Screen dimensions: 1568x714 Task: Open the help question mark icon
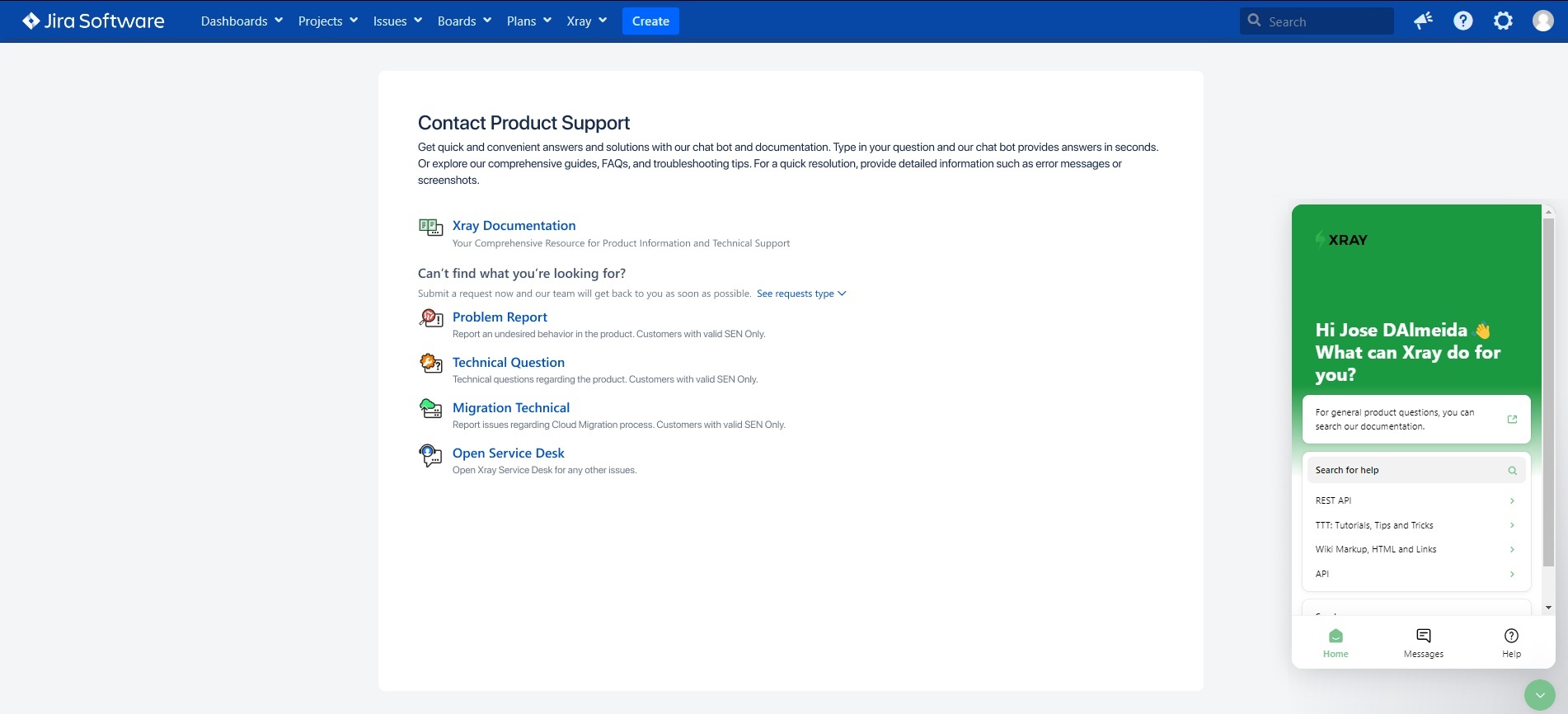(x=1463, y=21)
